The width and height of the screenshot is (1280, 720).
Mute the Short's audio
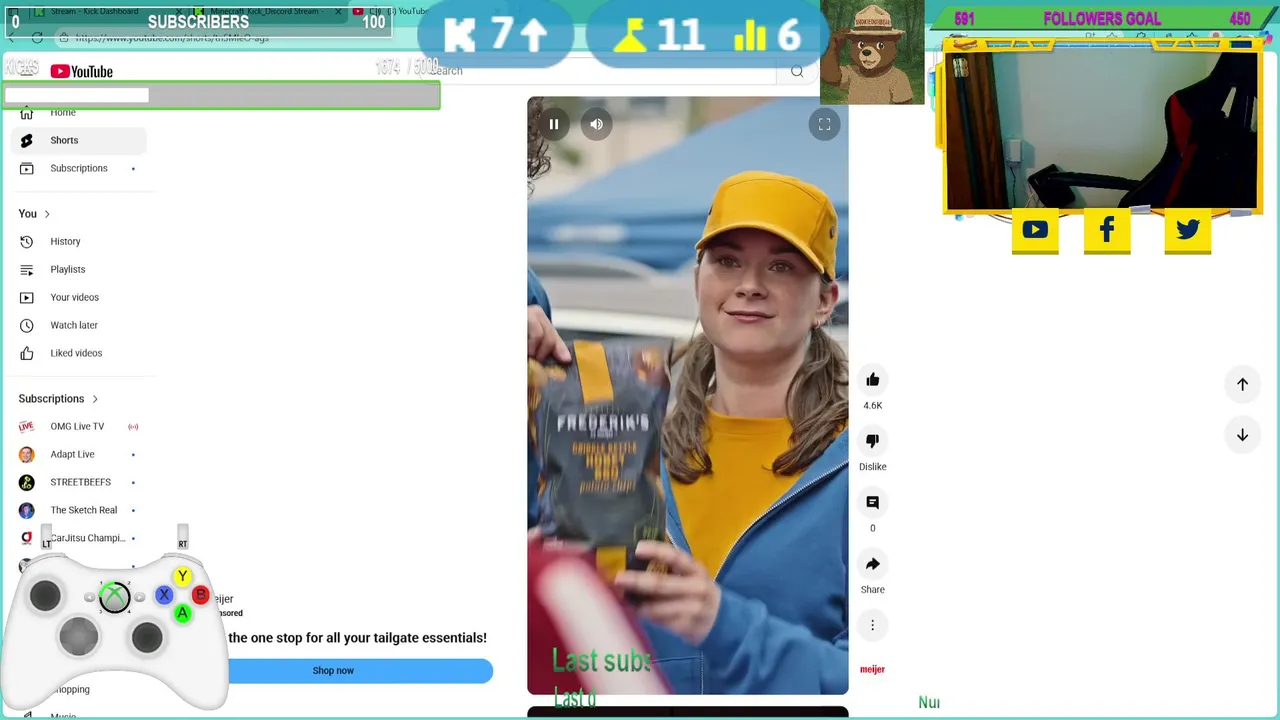[596, 124]
